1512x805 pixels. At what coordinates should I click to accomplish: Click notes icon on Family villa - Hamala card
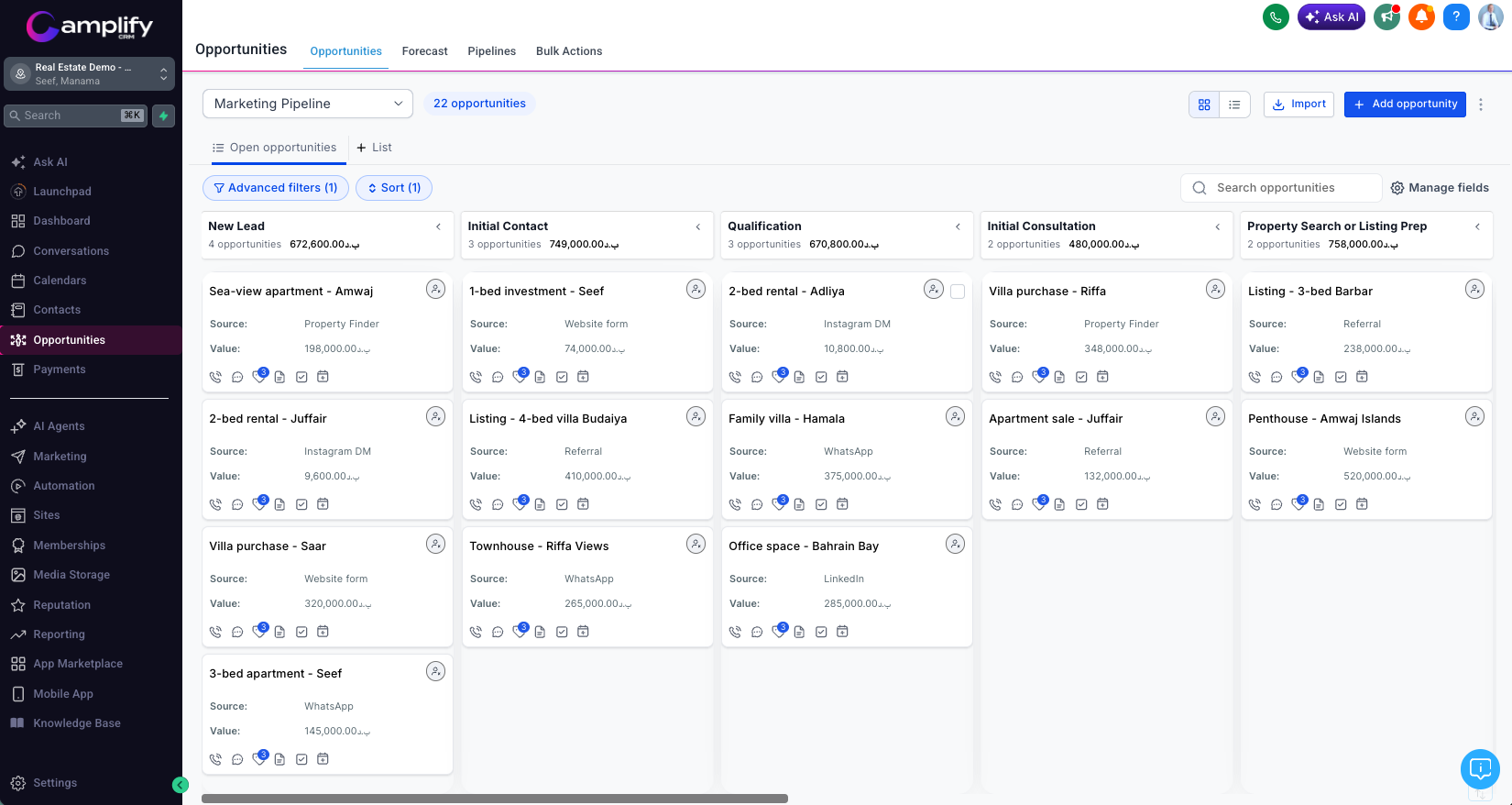click(x=799, y=504)
